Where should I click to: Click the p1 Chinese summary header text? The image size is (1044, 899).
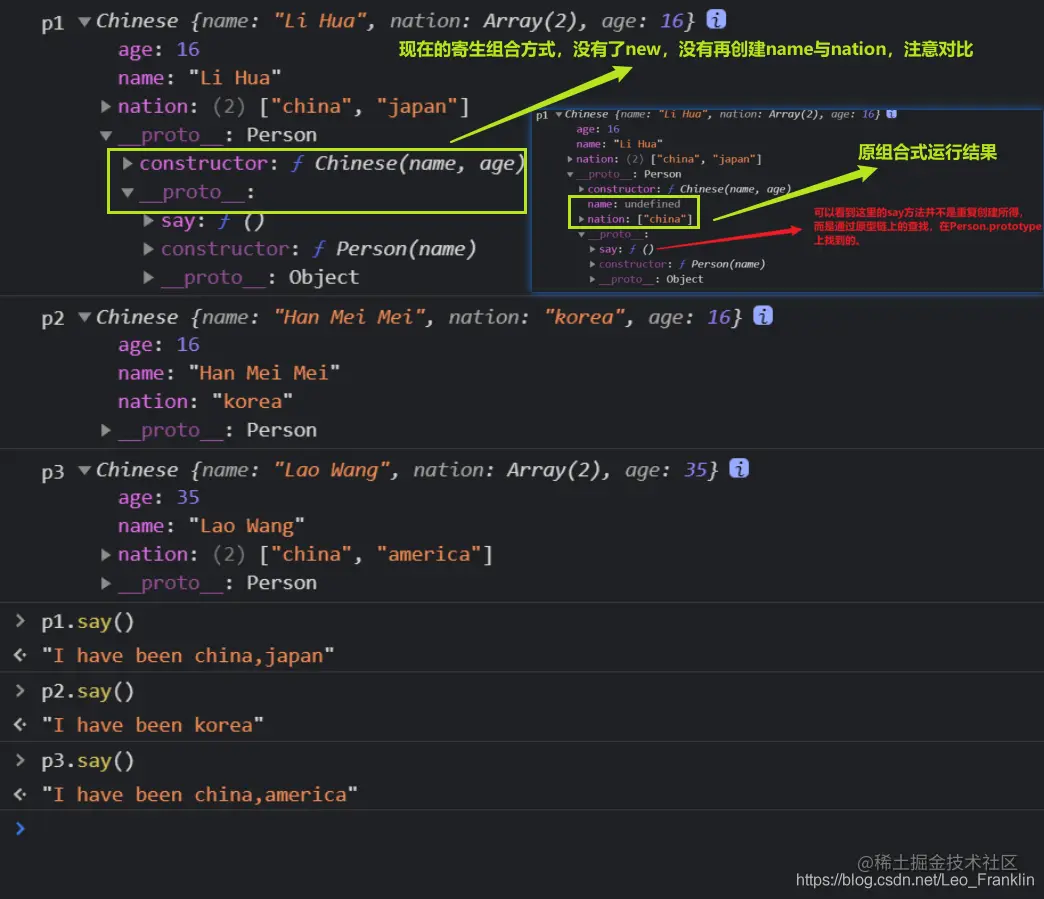click(395, 21)
